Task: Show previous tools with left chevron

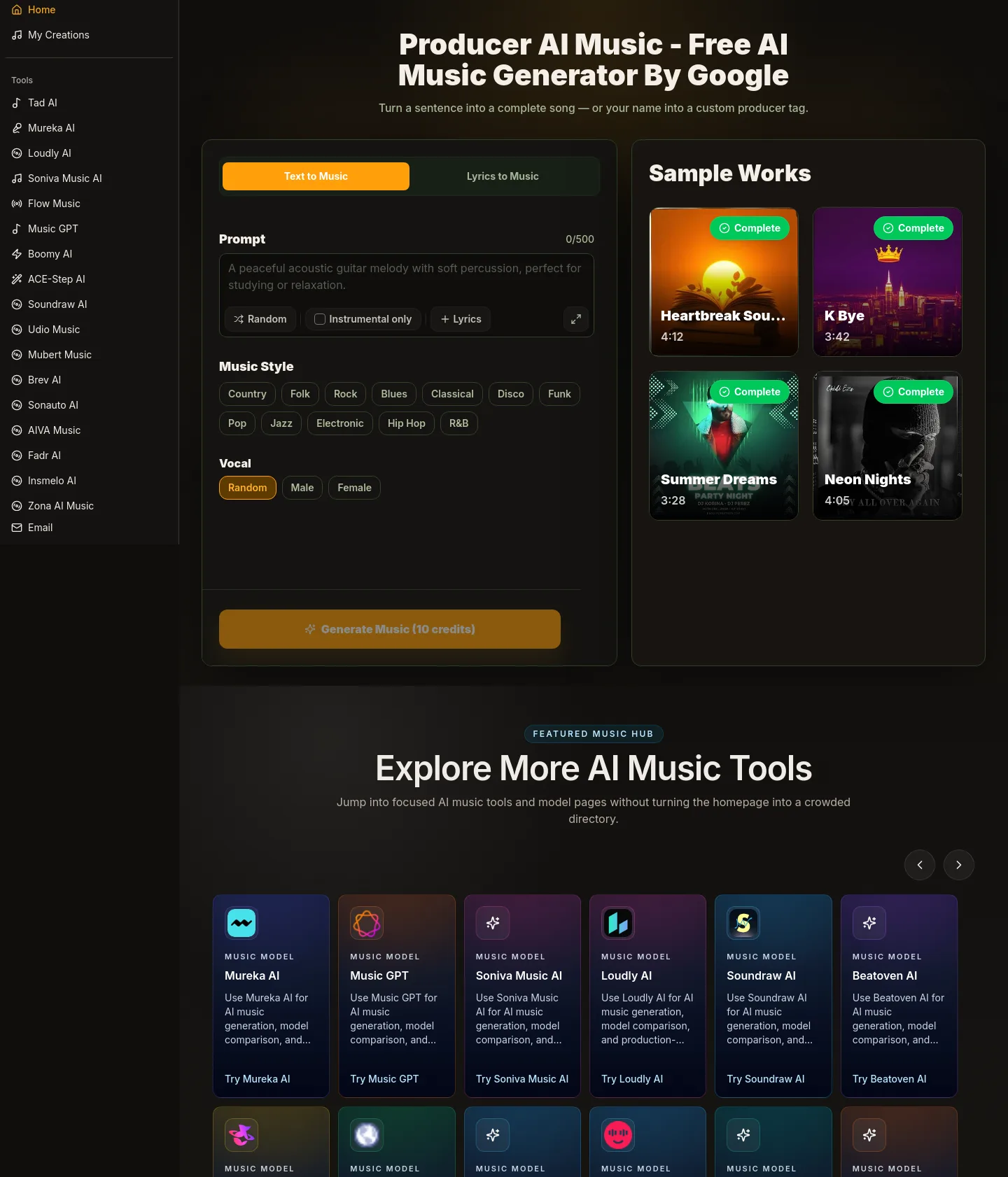Action: 920,865
